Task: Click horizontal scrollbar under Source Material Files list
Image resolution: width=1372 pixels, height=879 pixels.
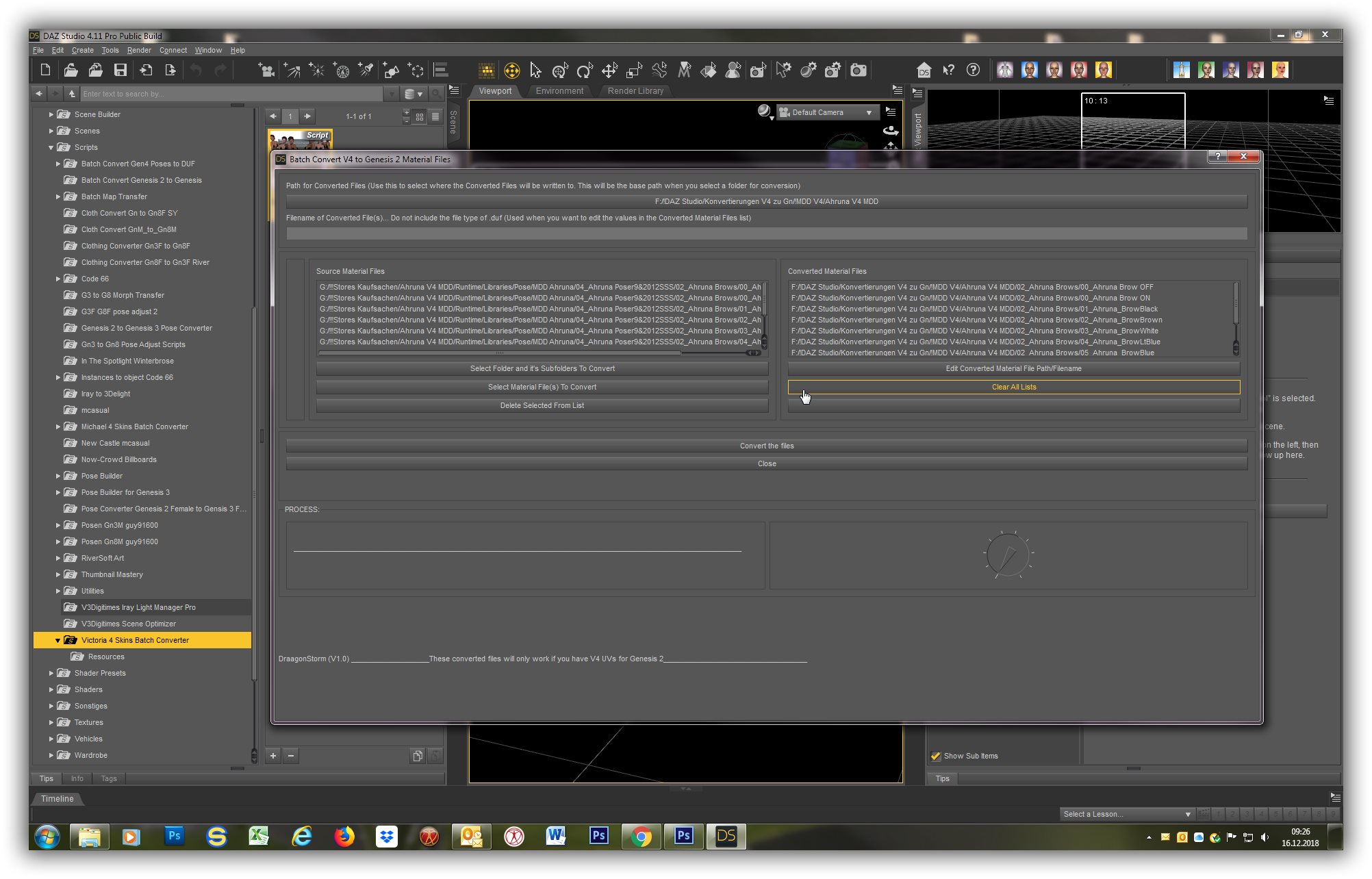Action: (500, 353)
